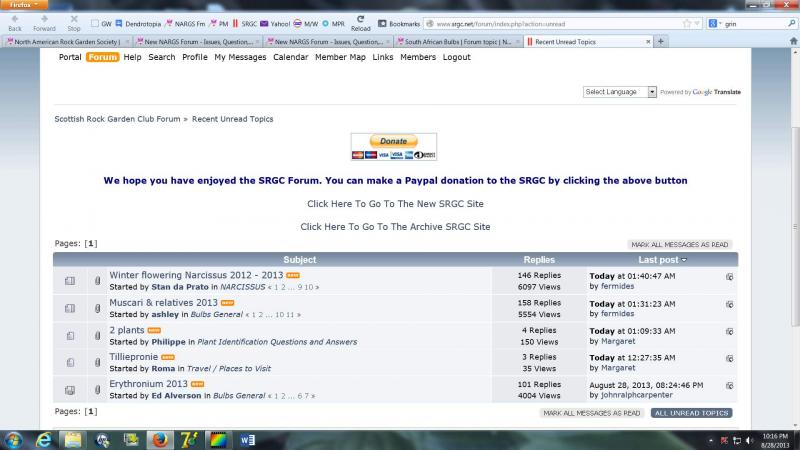Bookmark this page with the star icon
Screen dimensions: 800x450
[x=689, y=23]
